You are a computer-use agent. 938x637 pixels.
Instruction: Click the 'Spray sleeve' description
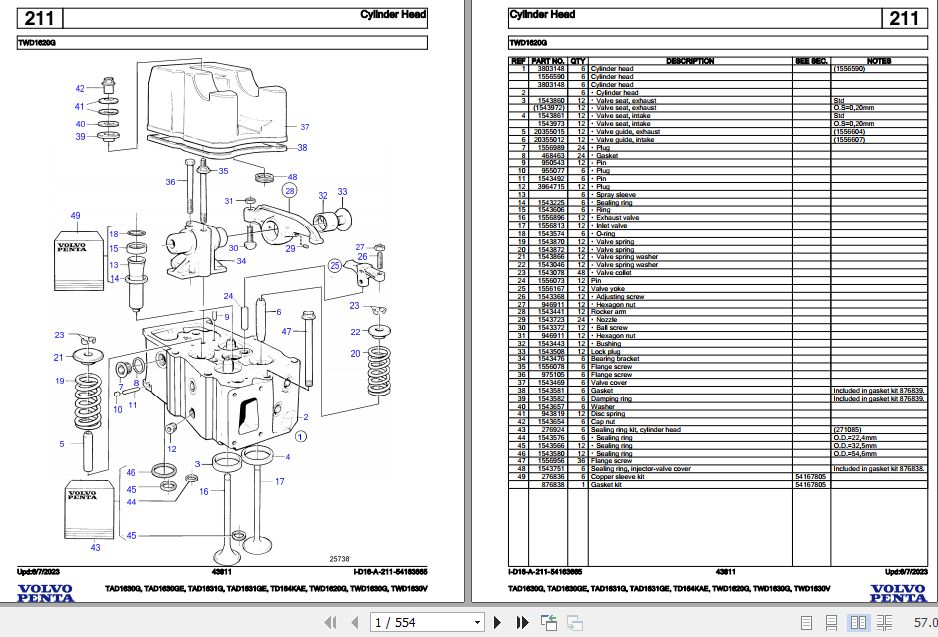(x=616, y=195)
